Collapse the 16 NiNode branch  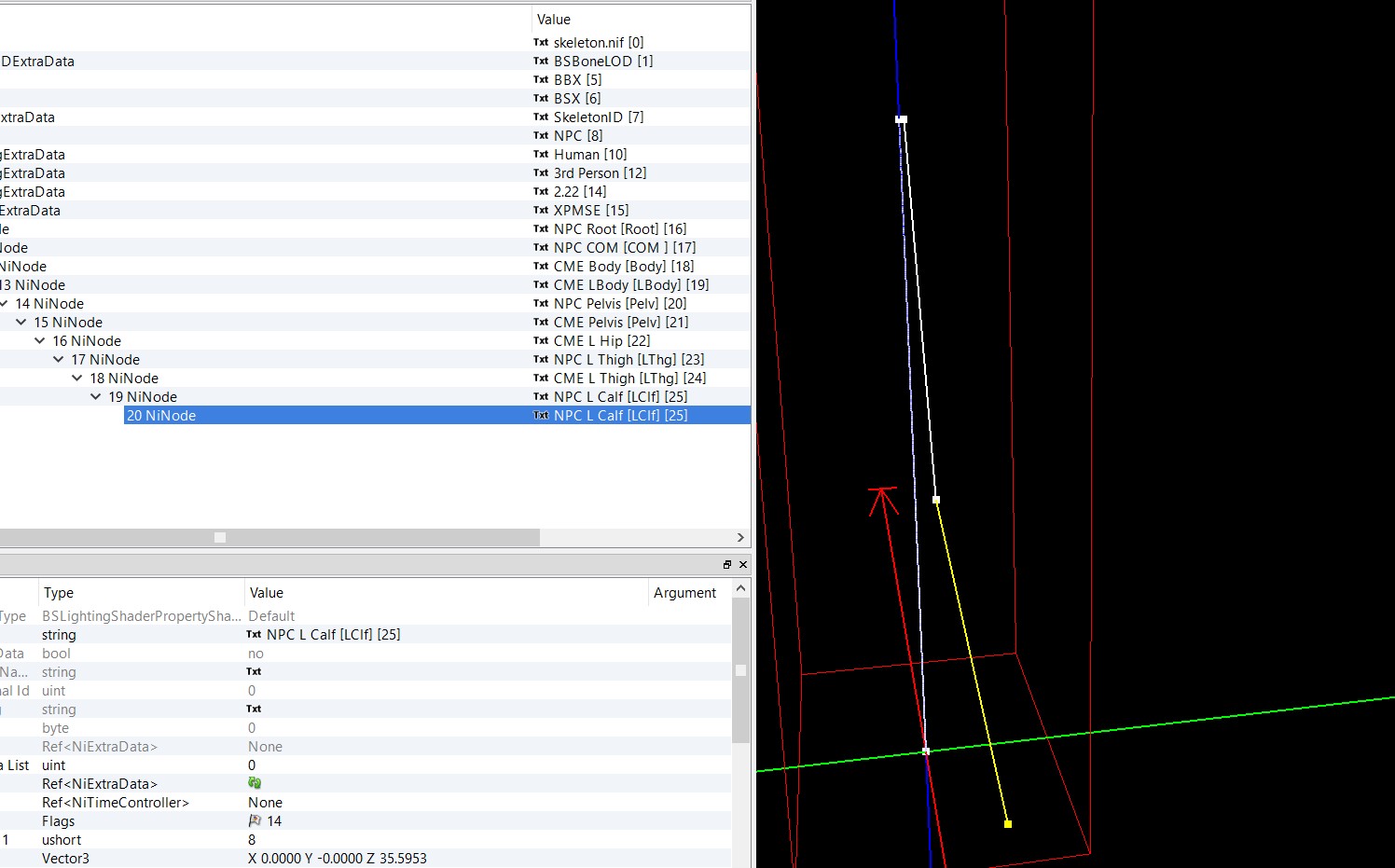(x=40, y=341)
